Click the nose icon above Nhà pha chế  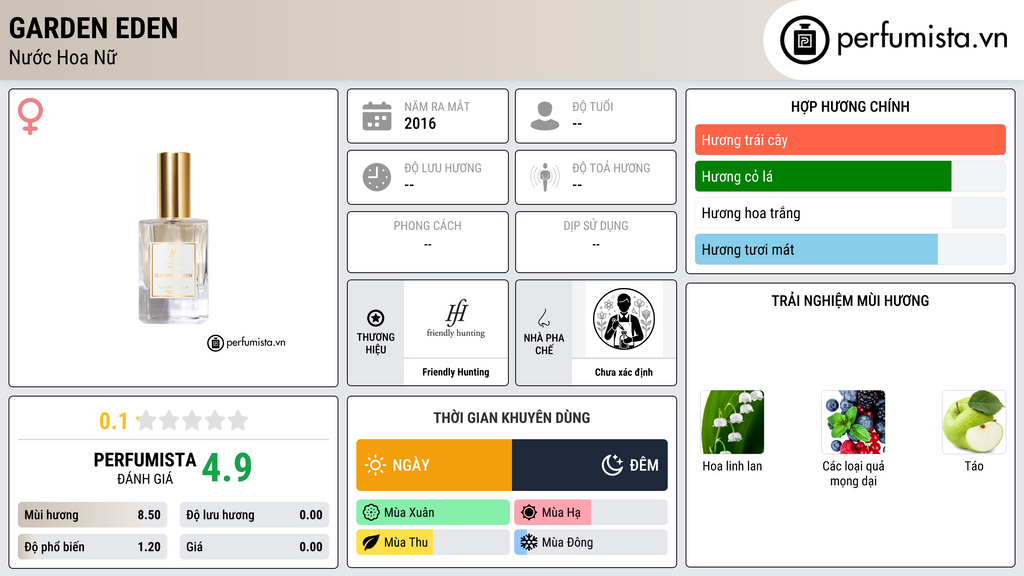point(543,318)
